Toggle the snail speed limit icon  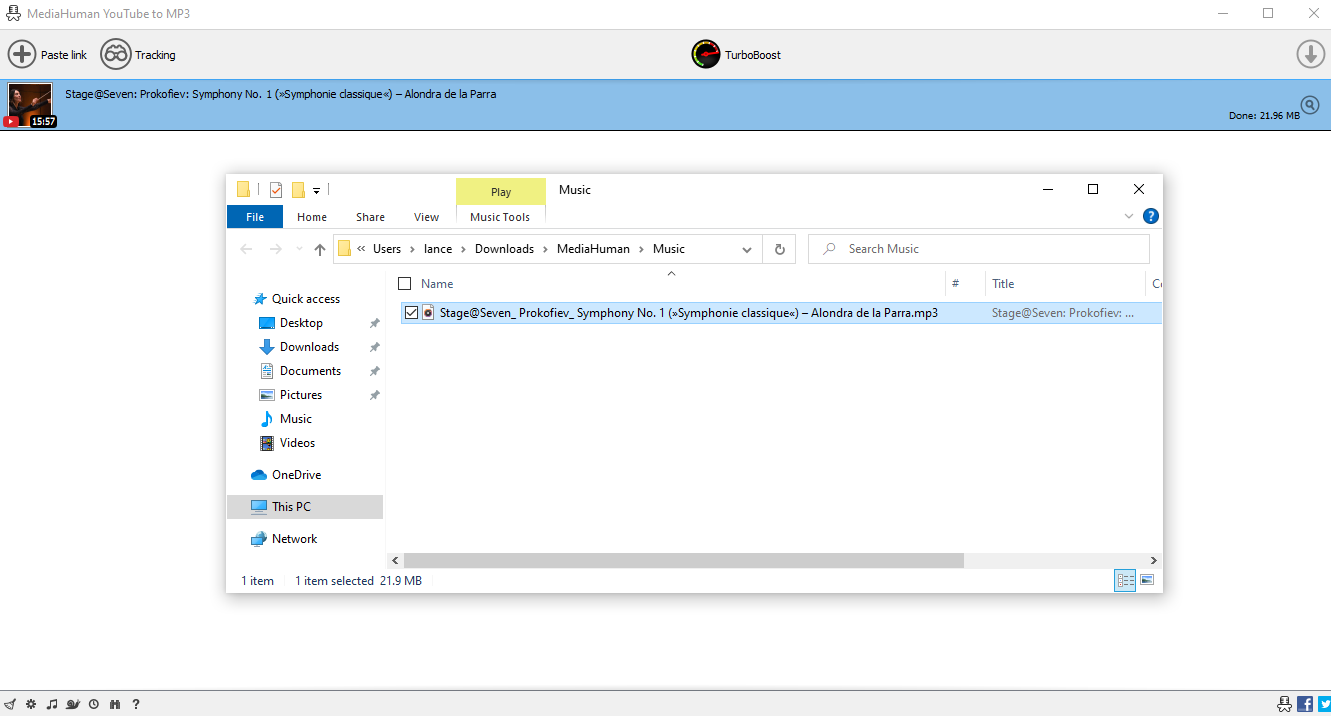[73, 704]
